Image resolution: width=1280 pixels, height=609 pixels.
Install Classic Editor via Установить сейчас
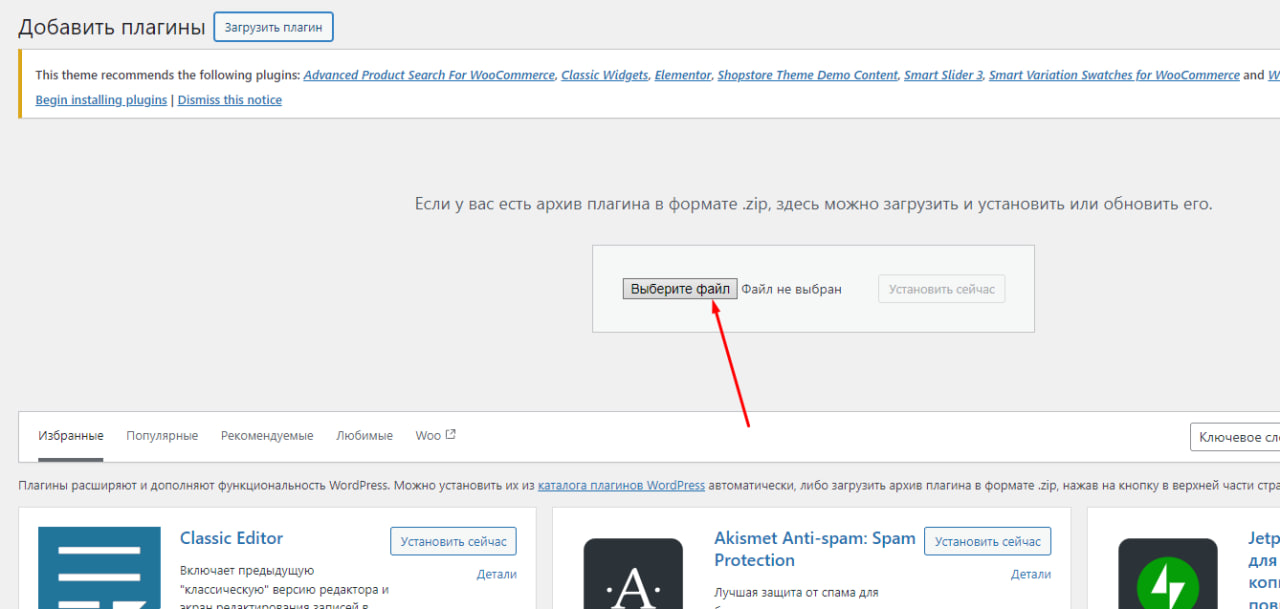[x=453, y=541]
